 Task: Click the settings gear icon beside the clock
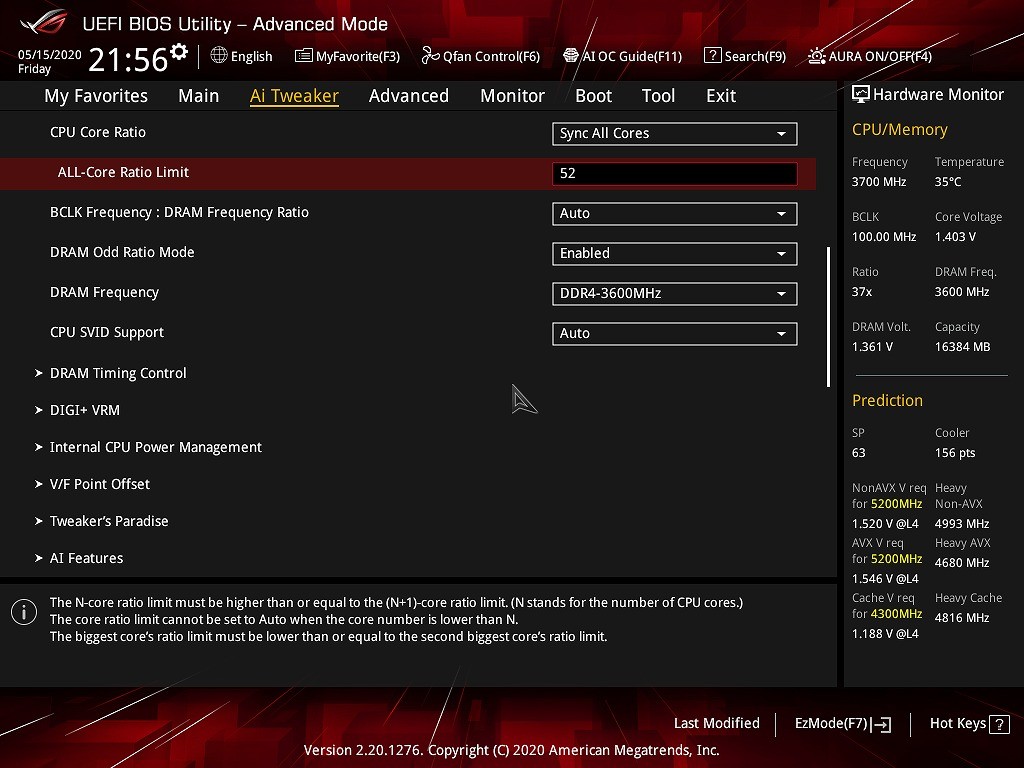[179, 52]
